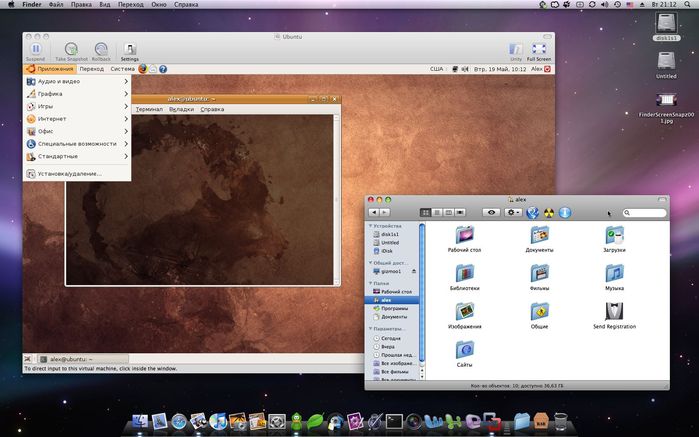Open the Справка menu in terminal window

[212, 109]
